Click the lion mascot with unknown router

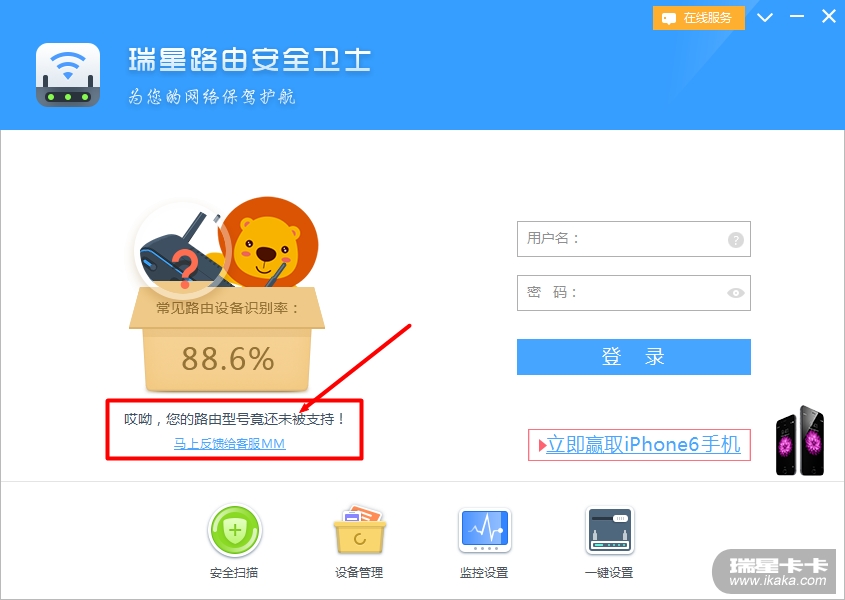226,245
